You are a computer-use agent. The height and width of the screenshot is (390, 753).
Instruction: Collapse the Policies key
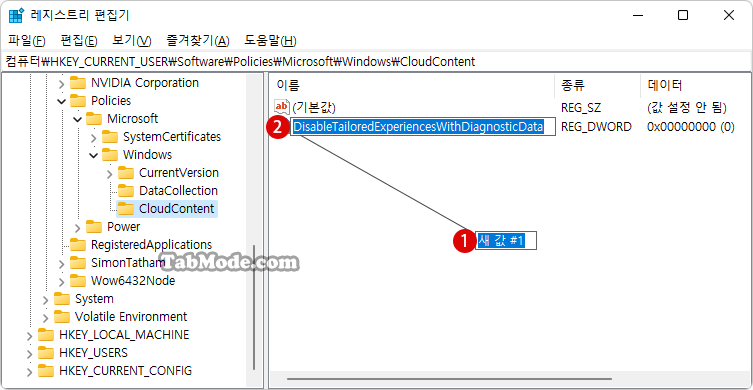(x=61, y=101)
